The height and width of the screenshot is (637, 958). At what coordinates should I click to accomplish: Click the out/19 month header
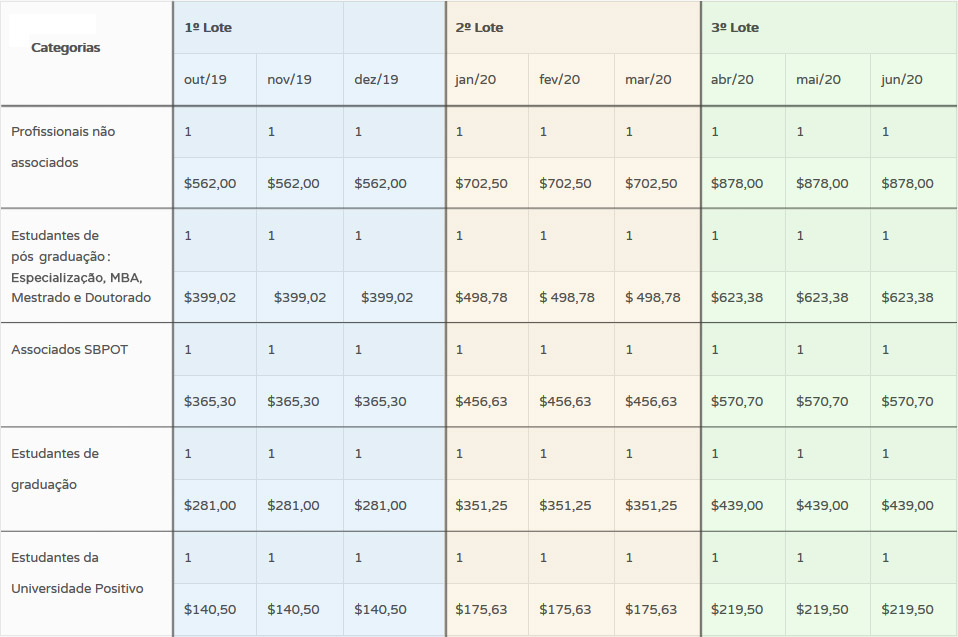pos(205,79)
